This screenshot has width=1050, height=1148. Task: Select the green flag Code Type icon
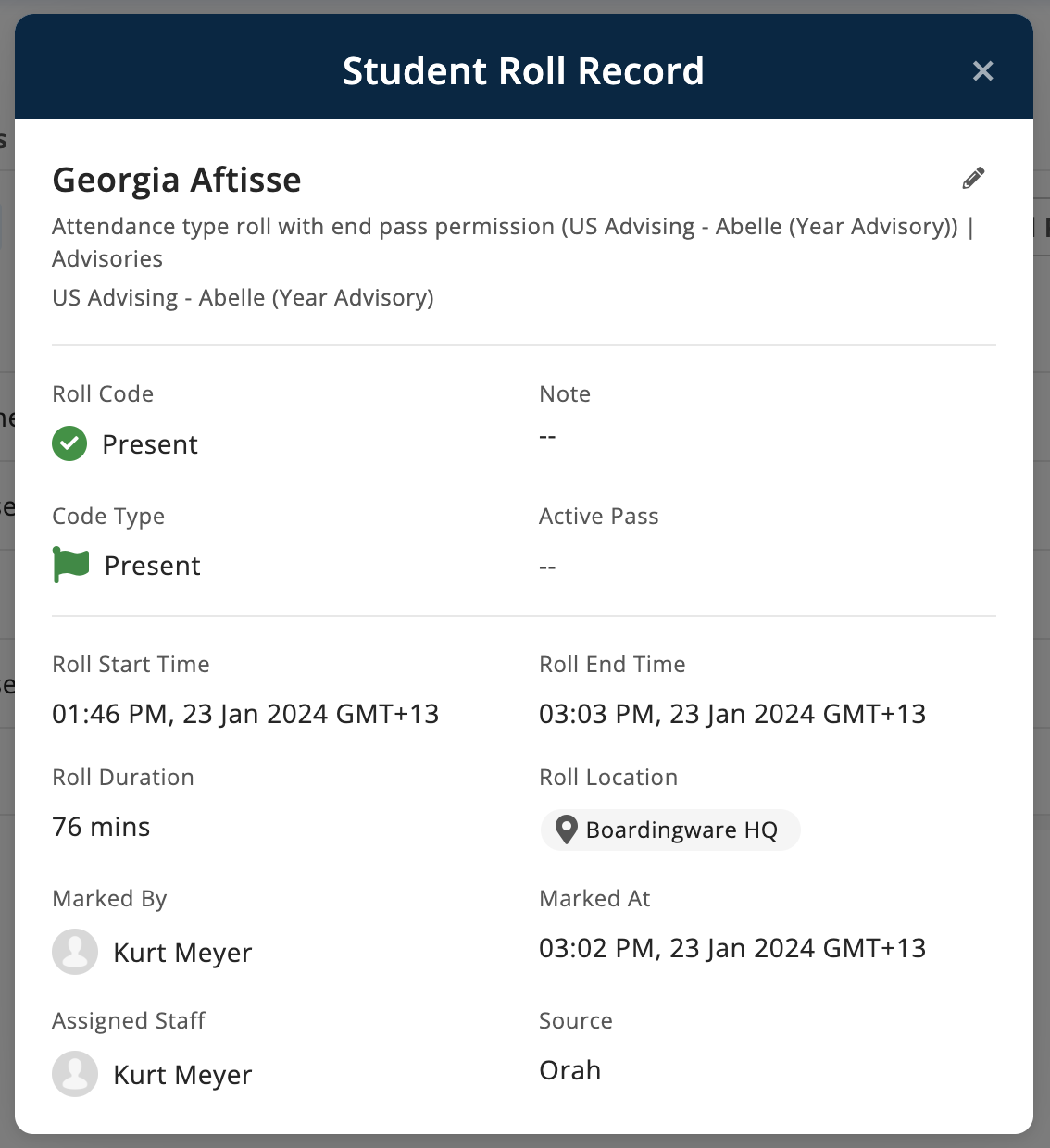69,564
